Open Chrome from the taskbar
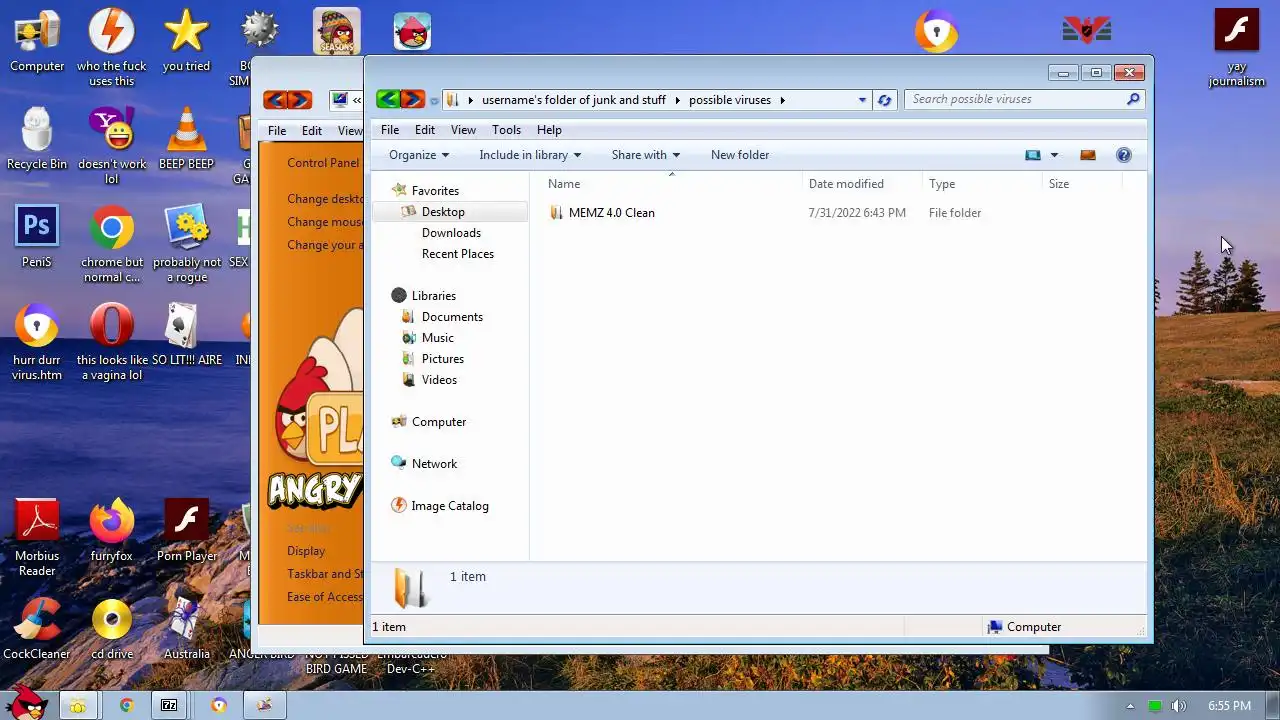Screen dimensions: 1280x720 pos(127,705)
